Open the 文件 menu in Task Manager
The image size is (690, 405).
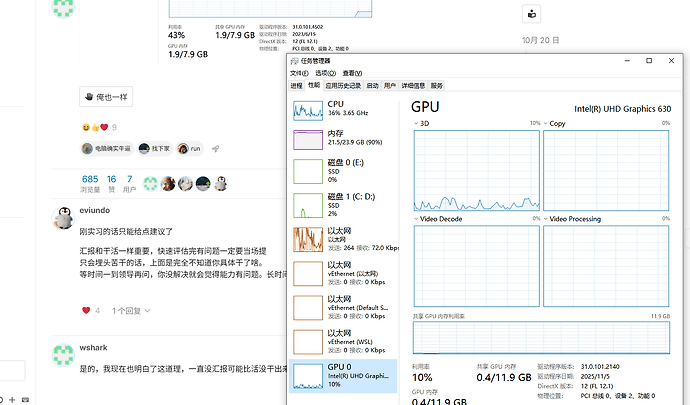point(299,73)
